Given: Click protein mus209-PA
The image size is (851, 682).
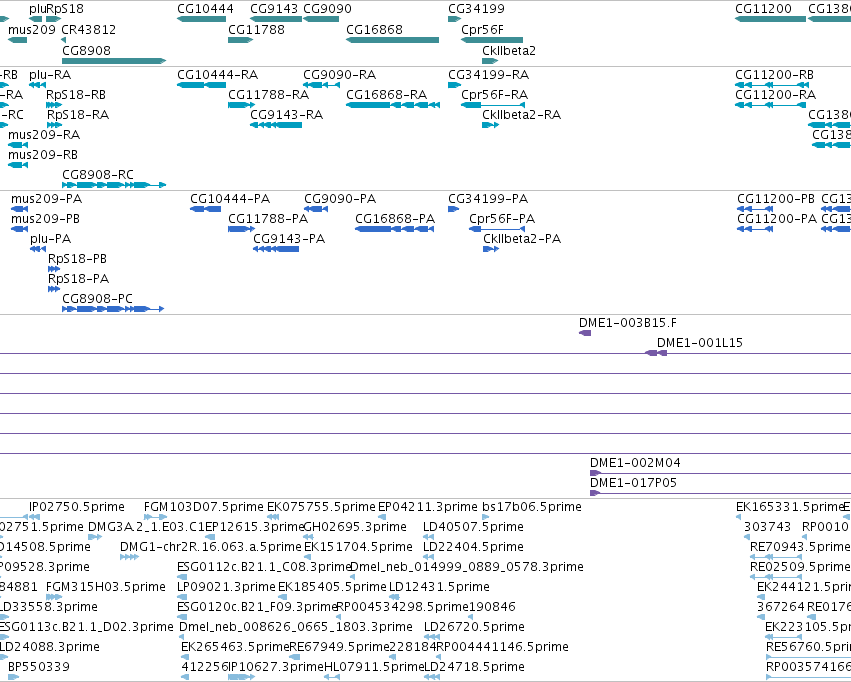Looking at the screenshot, I should tap(46, 199).
